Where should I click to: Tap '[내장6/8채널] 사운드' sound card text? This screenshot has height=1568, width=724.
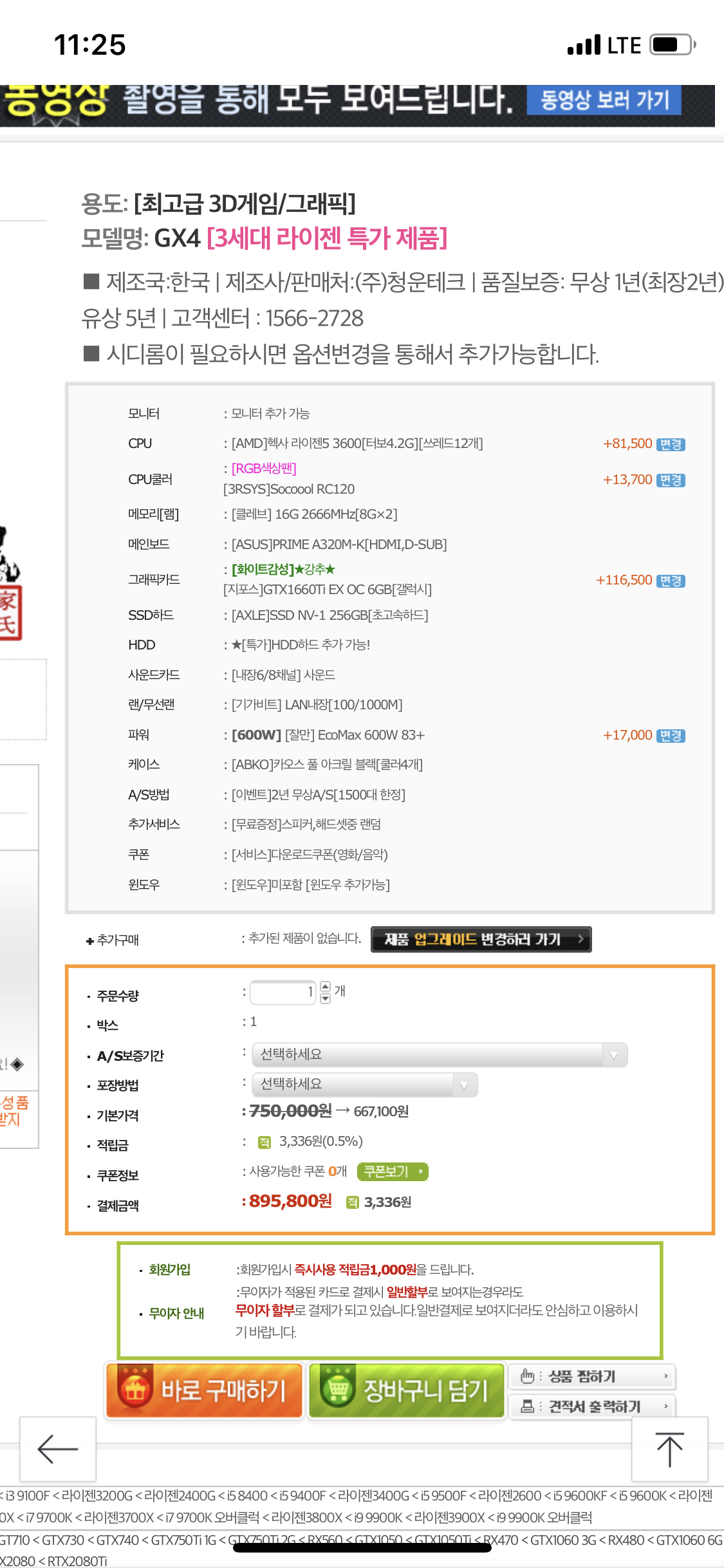pos(283,675)
